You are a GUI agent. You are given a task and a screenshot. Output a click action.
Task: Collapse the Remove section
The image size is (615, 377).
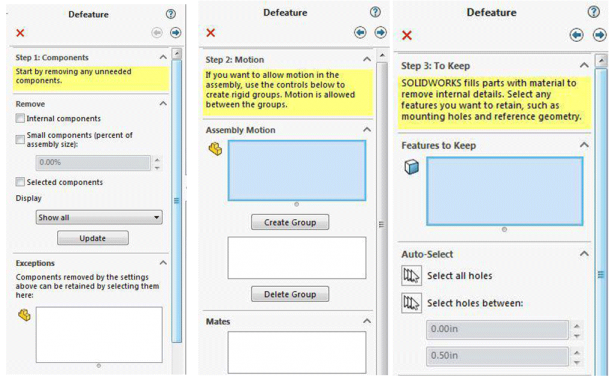coord(163,104)
